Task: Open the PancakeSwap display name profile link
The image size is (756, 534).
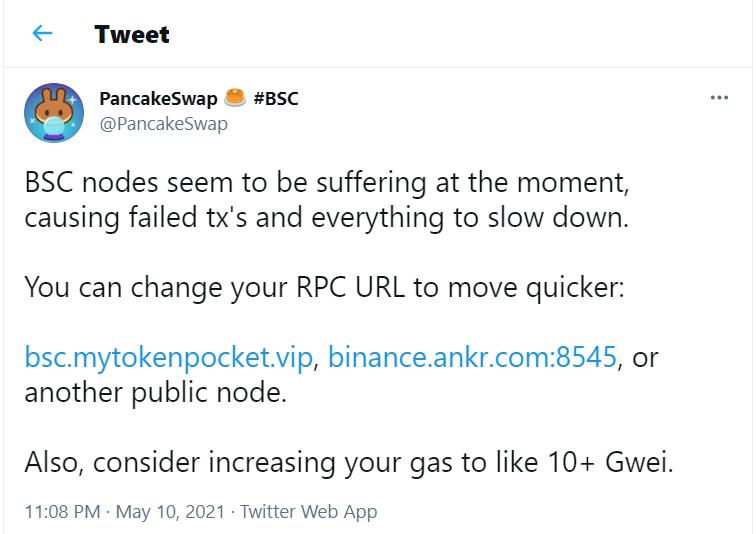Action: tap(158, 98)
